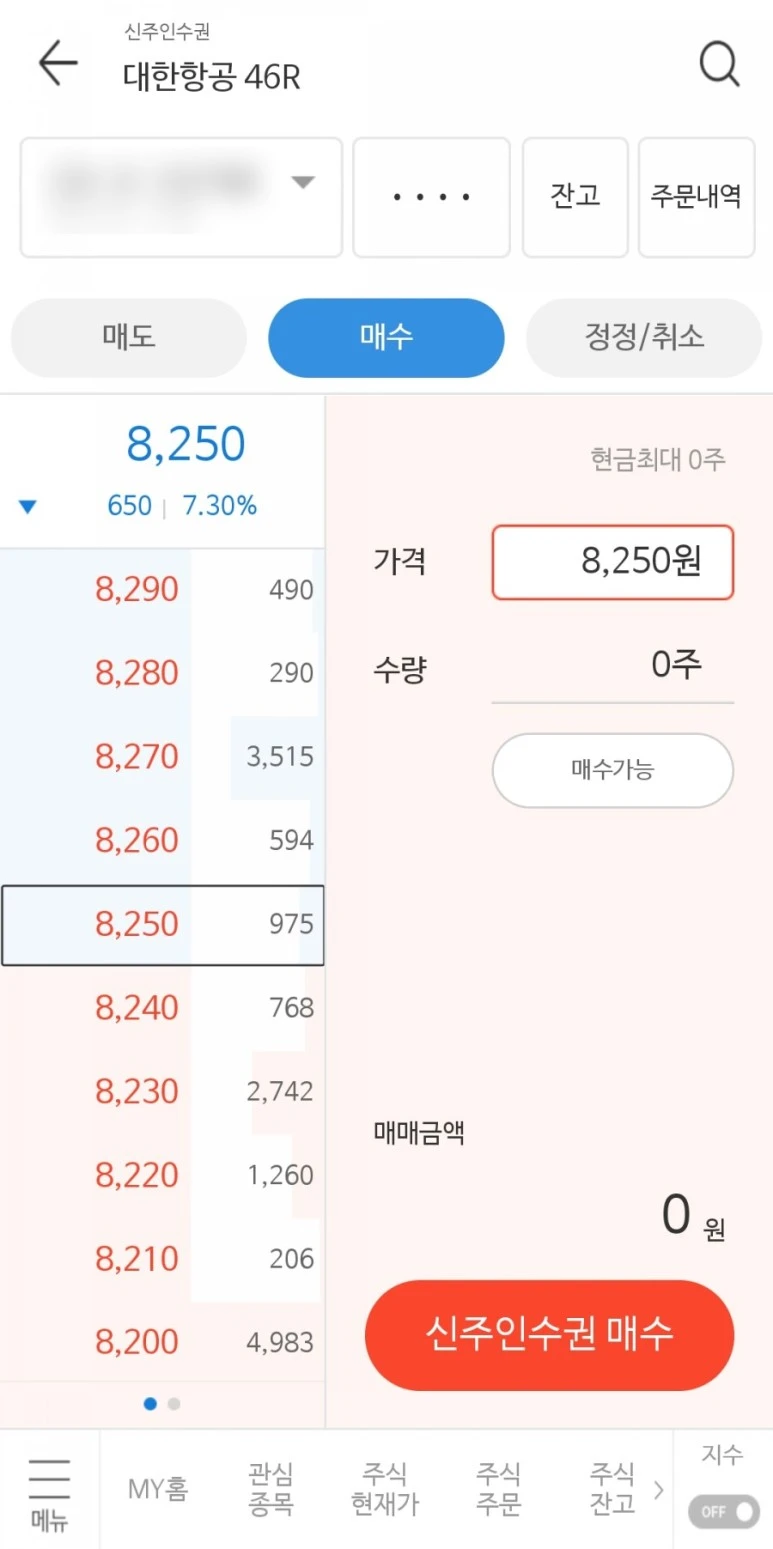Tap the back arrow icon

57,64
